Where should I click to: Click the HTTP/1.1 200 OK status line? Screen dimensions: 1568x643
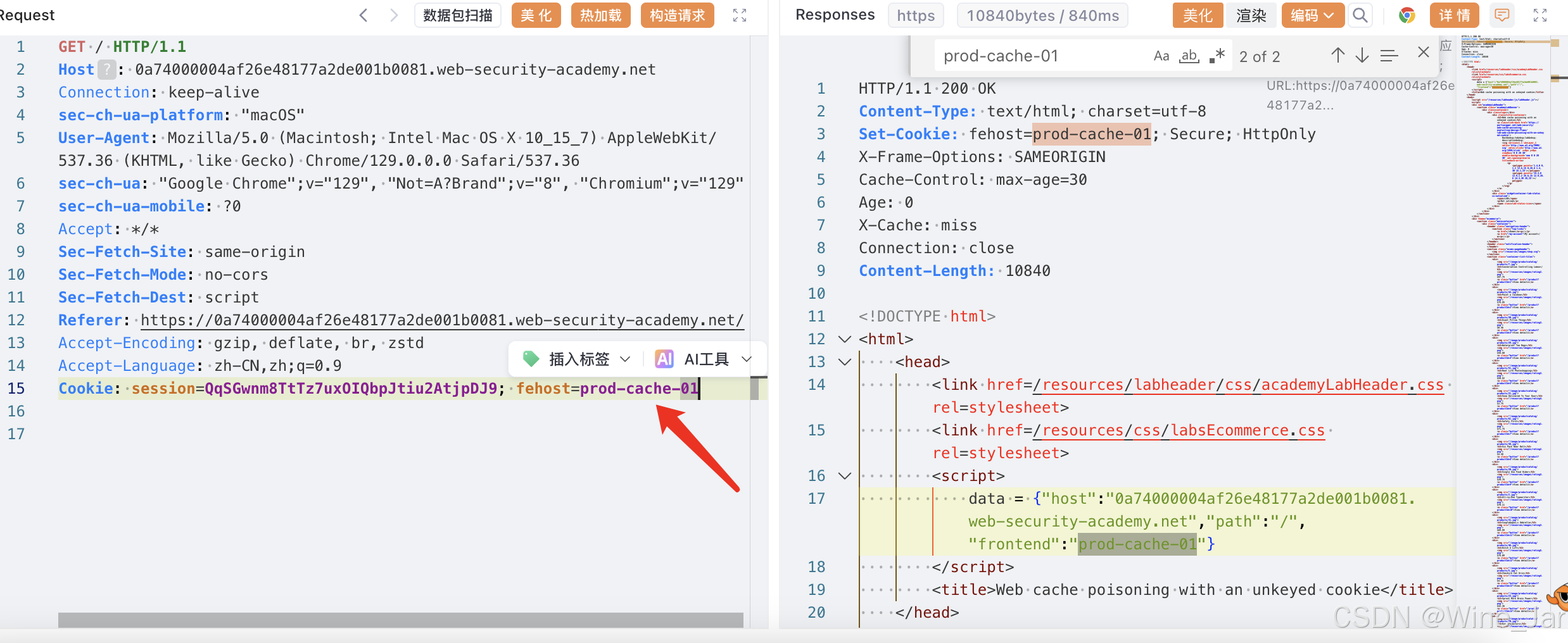[x=927, y=89]
